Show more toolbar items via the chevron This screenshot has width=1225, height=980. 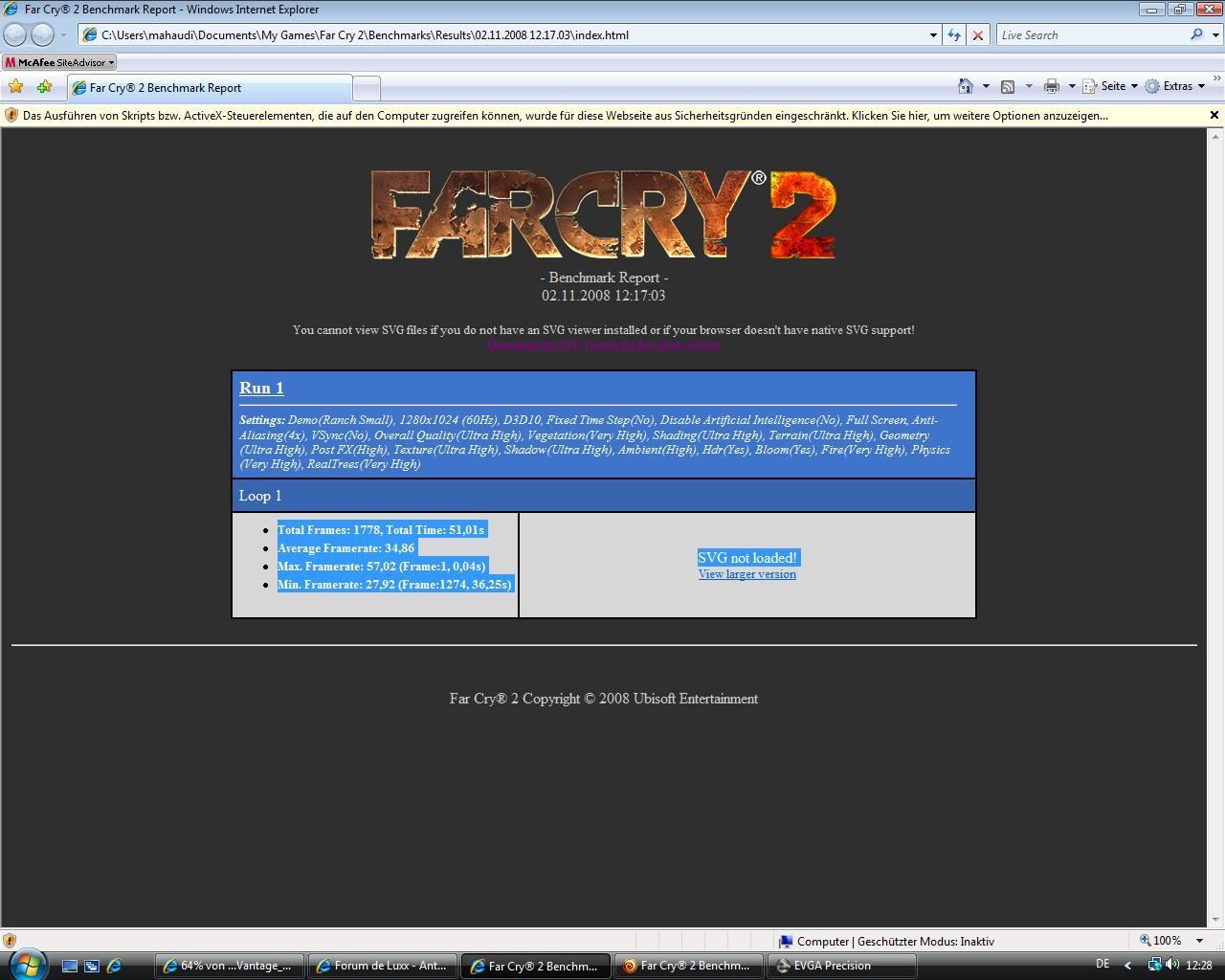click(1217, 80)
